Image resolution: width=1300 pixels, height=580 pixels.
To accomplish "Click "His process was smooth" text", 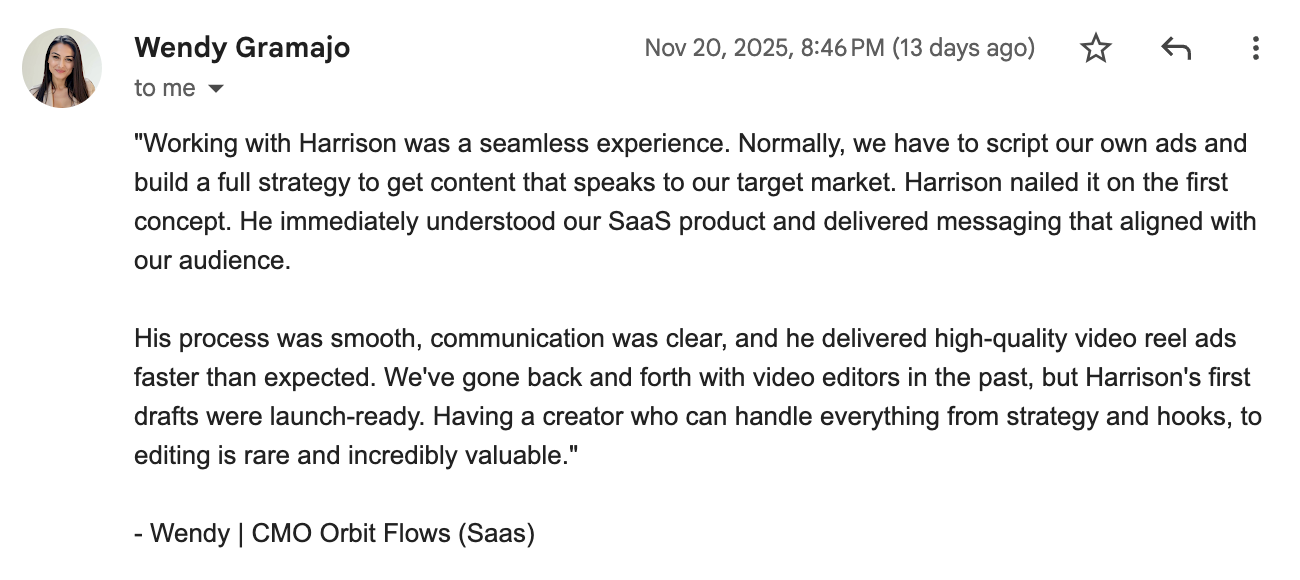I will [x=277, y=338].
